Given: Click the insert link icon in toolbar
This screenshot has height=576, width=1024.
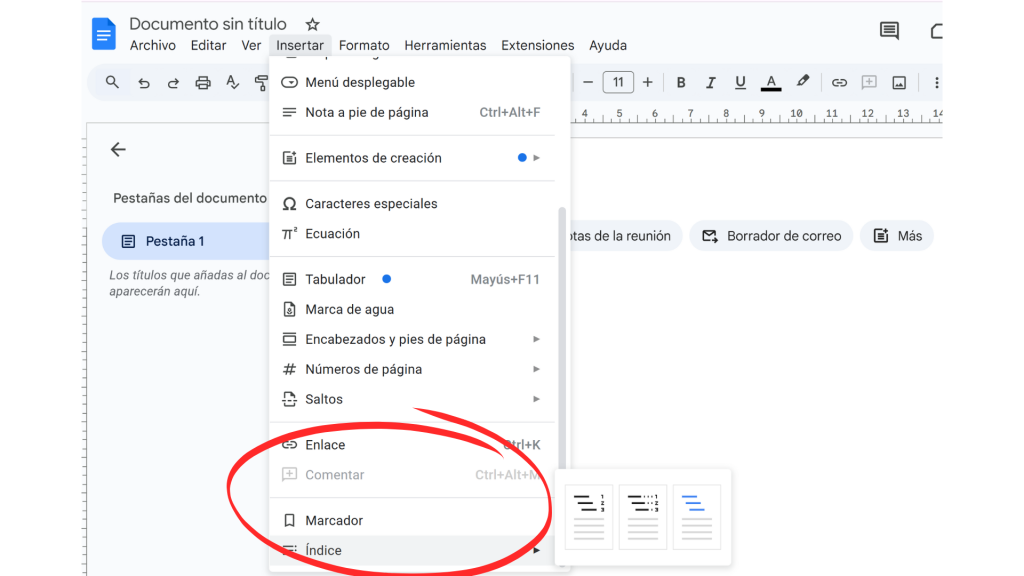Looking at the screenshot, I should click(839, 83).
